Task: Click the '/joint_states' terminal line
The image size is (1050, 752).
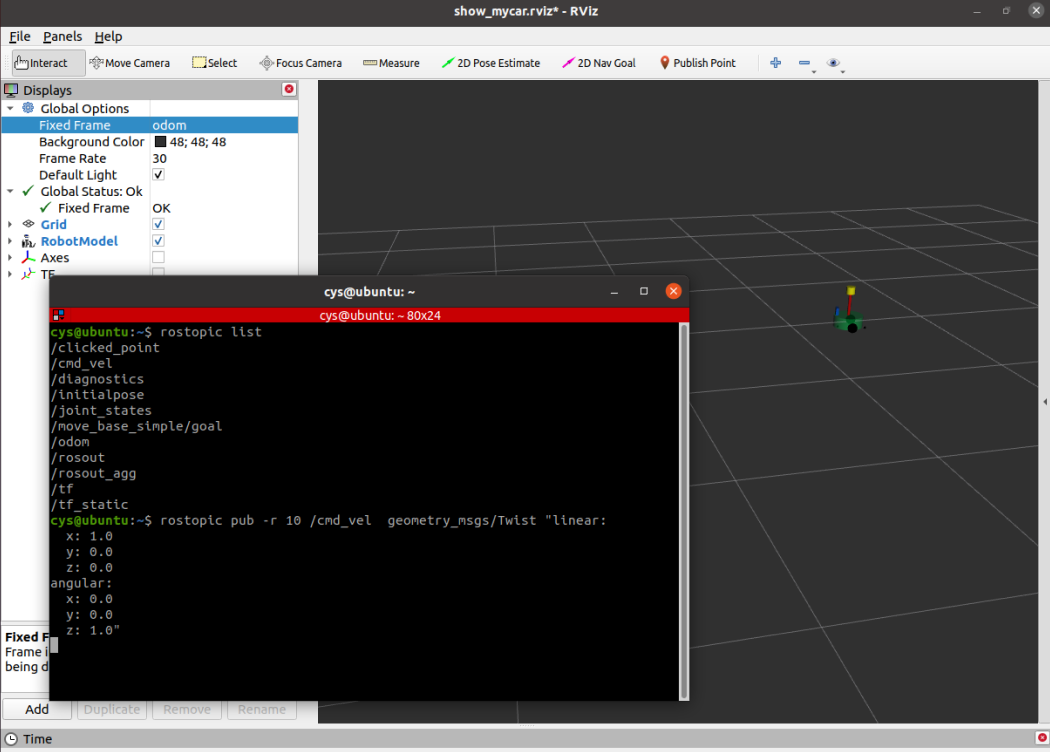Action: point(101,410)
